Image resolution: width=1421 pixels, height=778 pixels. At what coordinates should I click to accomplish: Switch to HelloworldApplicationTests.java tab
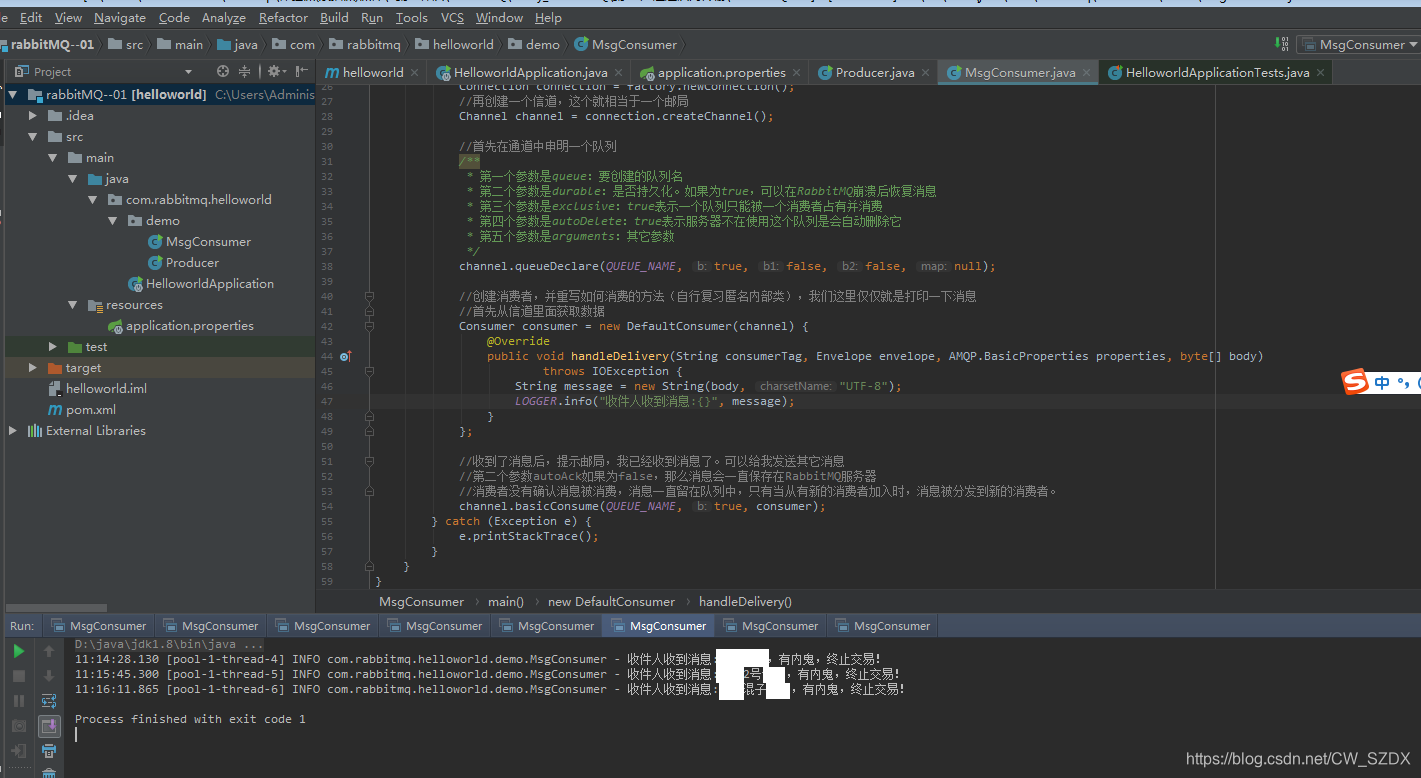tap(1217, 73)
